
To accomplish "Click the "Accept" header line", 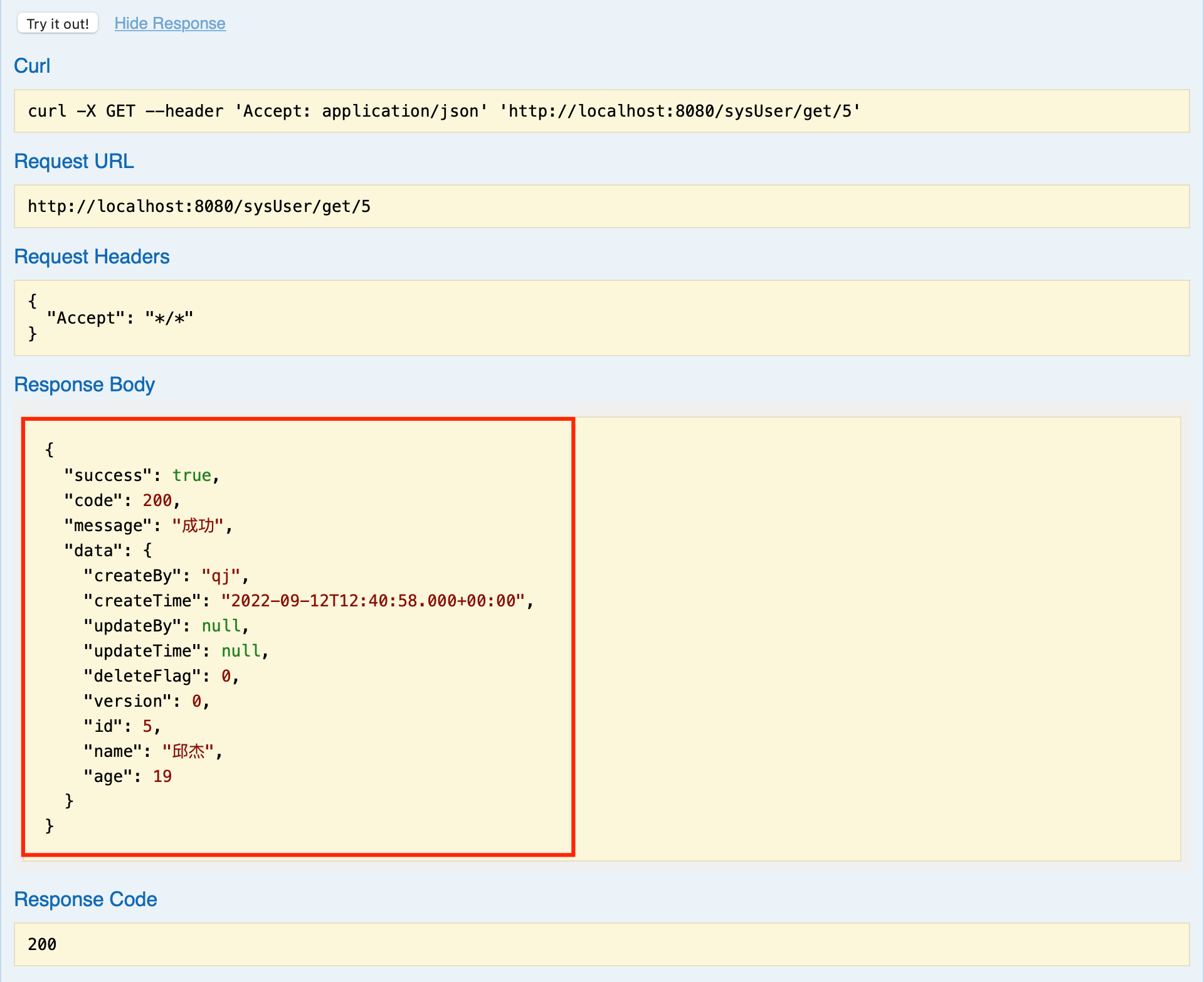I will pyautogui.click(x=120, y=318).
